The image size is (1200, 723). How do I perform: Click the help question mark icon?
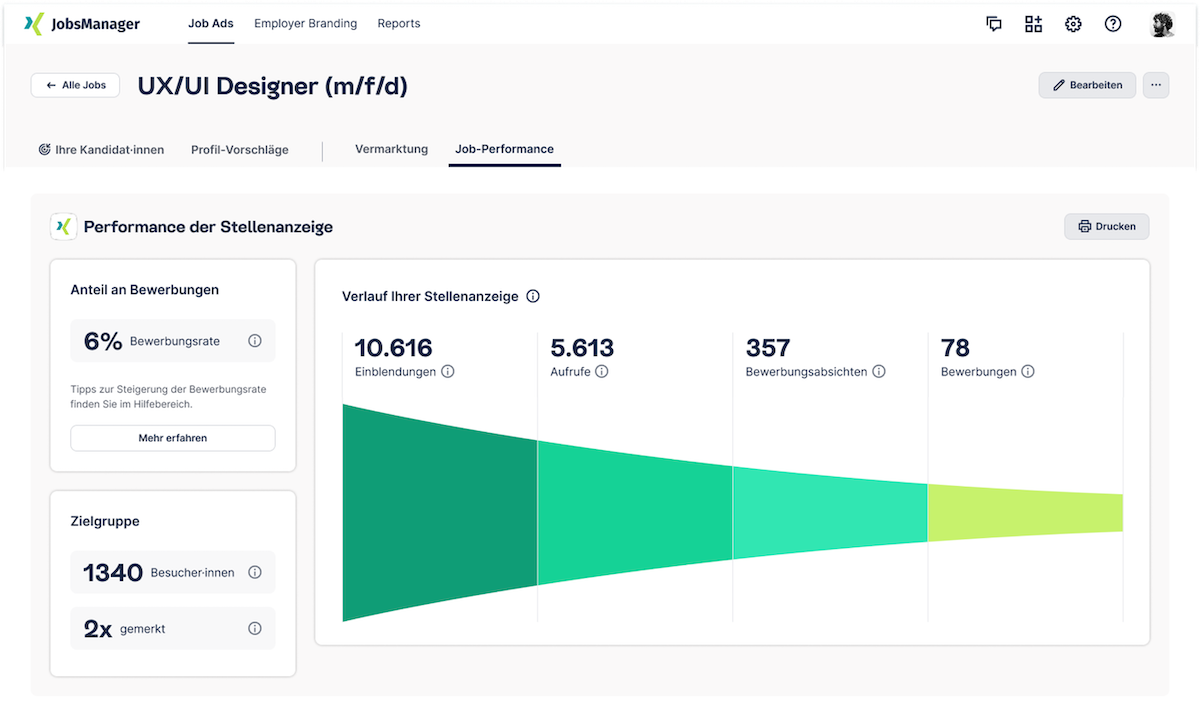(x=1113, y=23)
